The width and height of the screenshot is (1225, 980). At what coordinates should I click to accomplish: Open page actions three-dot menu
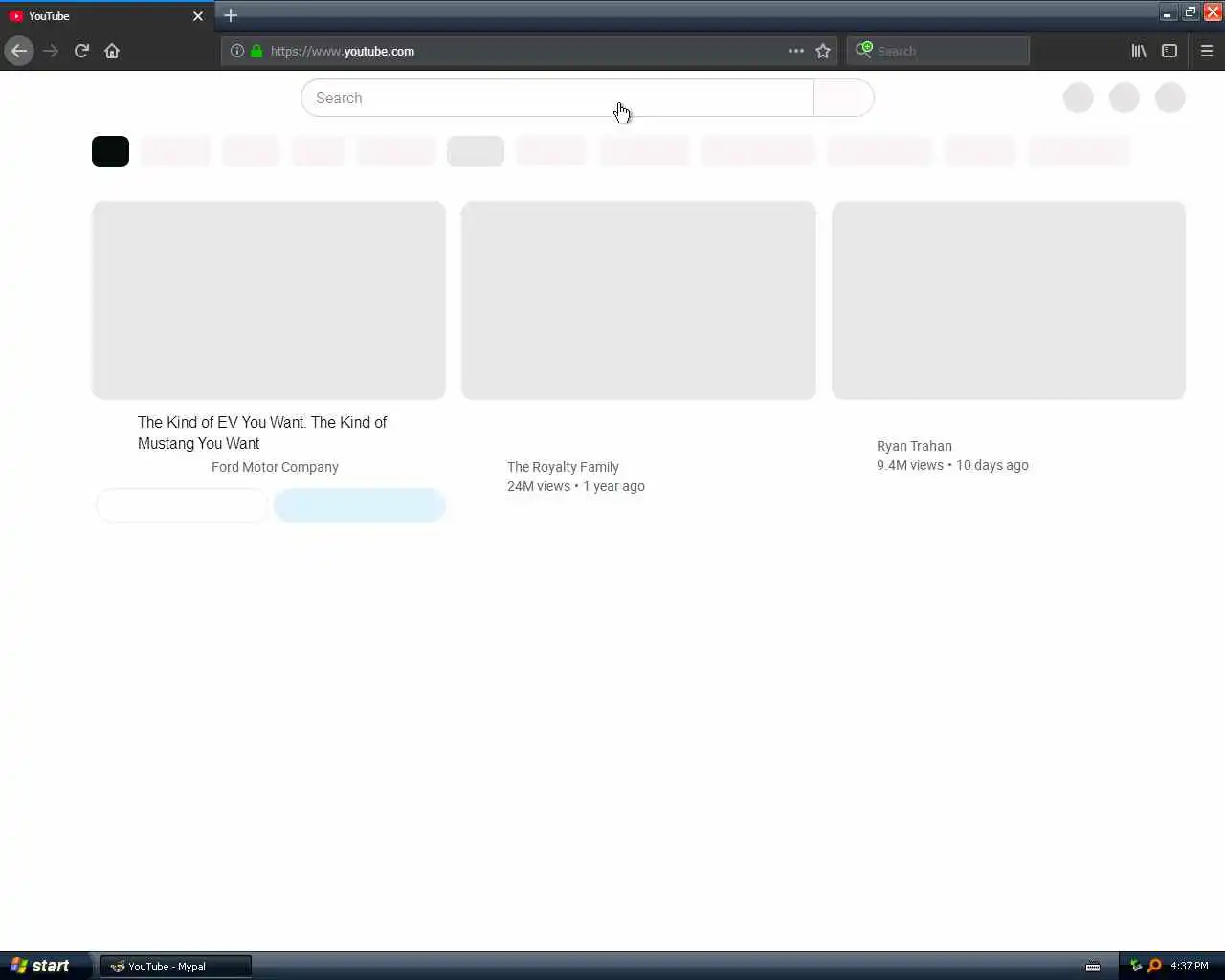click(x=795, y=51)
